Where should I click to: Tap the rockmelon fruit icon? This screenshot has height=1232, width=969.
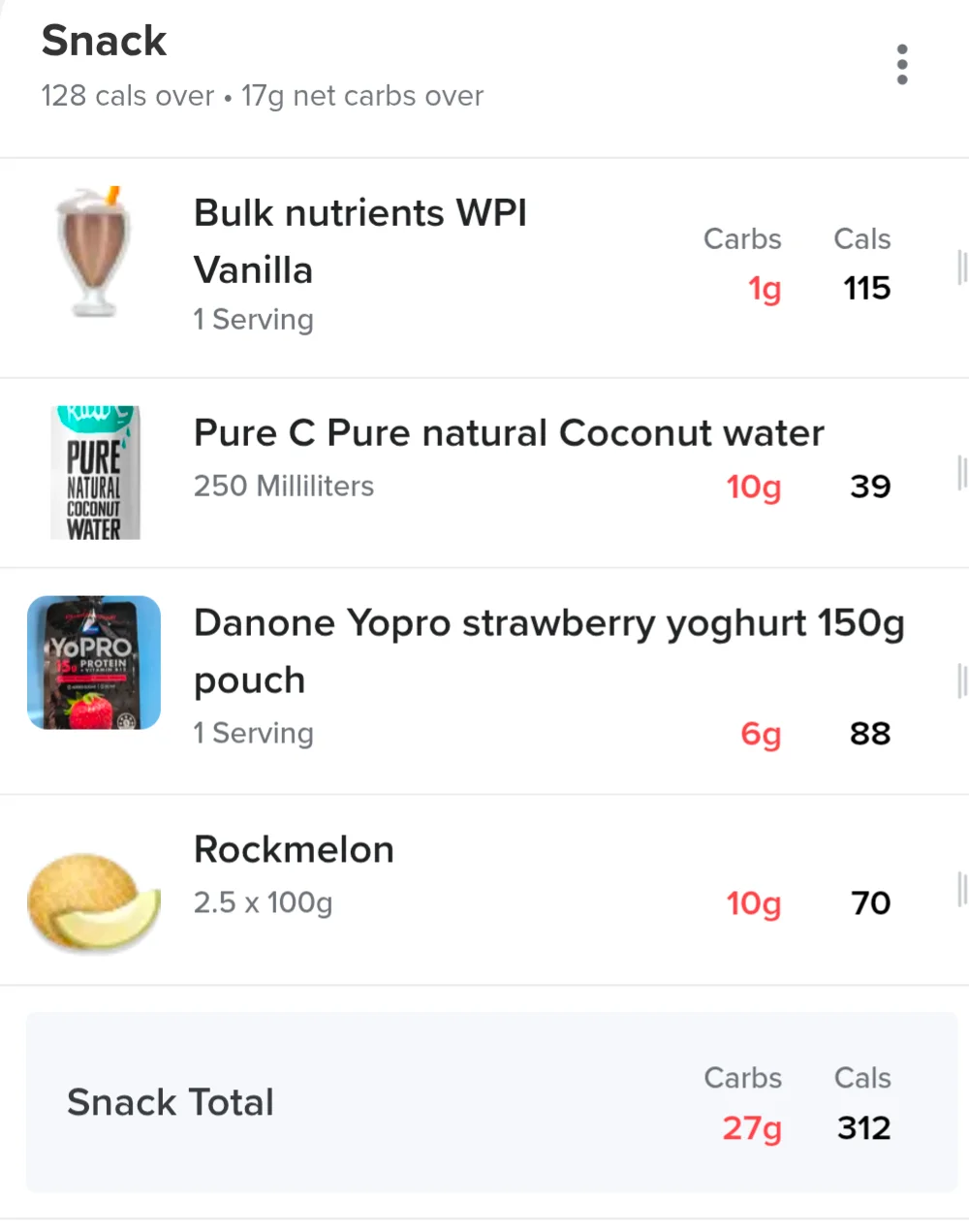(94, 902)
